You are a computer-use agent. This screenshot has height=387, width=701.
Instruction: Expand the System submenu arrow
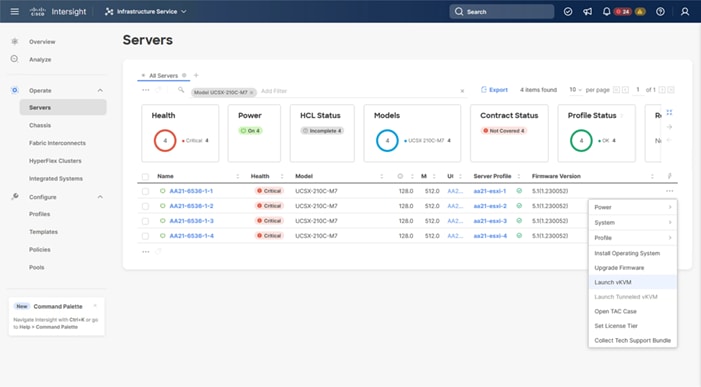coord(670,222)
